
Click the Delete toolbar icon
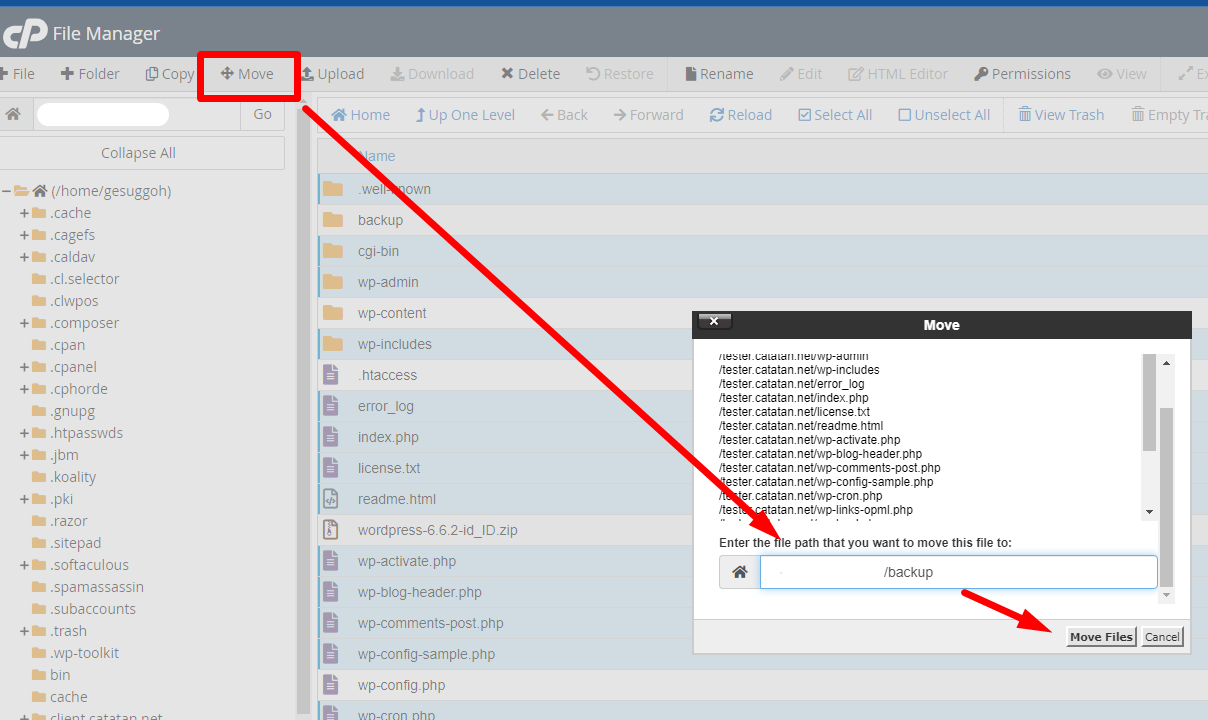point(508,74)
